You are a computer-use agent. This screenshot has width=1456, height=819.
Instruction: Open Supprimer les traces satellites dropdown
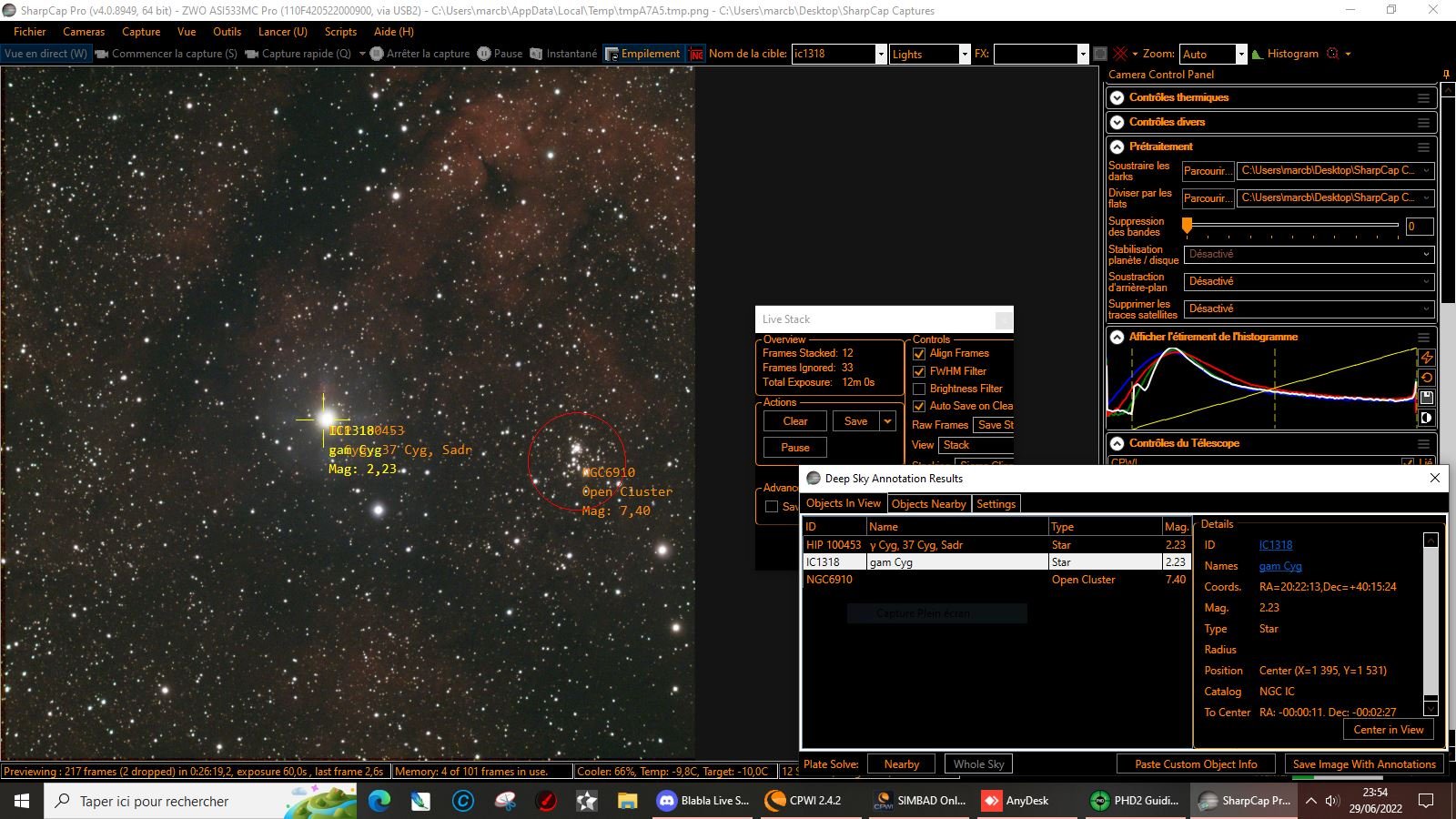[1309, 309]
